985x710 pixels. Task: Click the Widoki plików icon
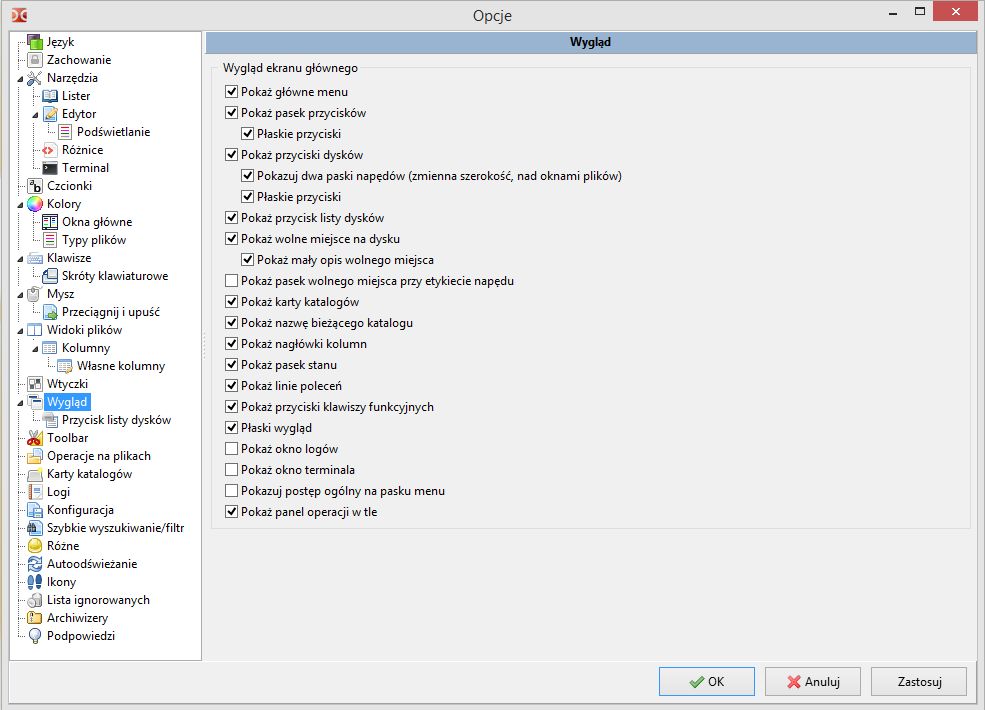coord(35,330)
